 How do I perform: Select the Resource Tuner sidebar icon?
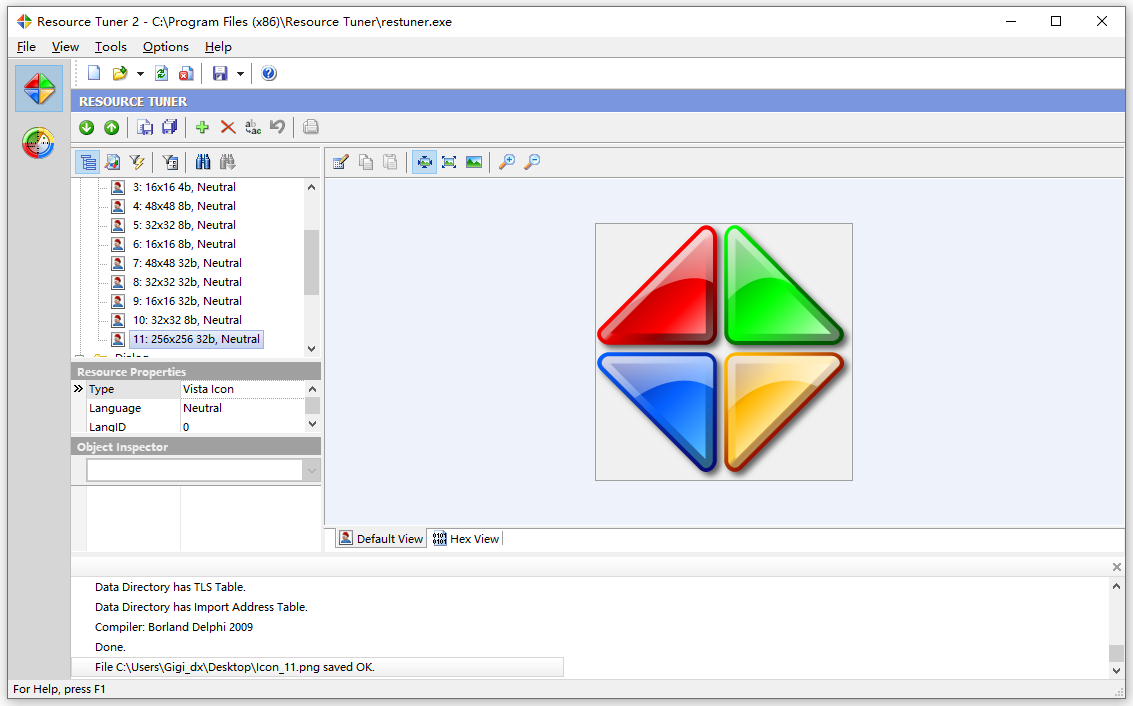coord(39,88)
